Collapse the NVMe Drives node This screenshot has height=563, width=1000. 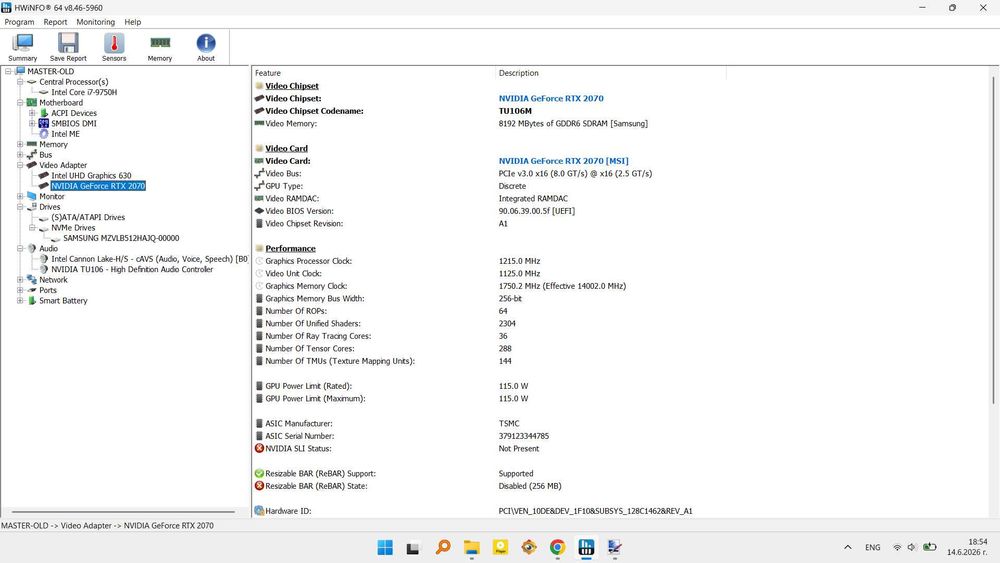[x=33, y=228]
